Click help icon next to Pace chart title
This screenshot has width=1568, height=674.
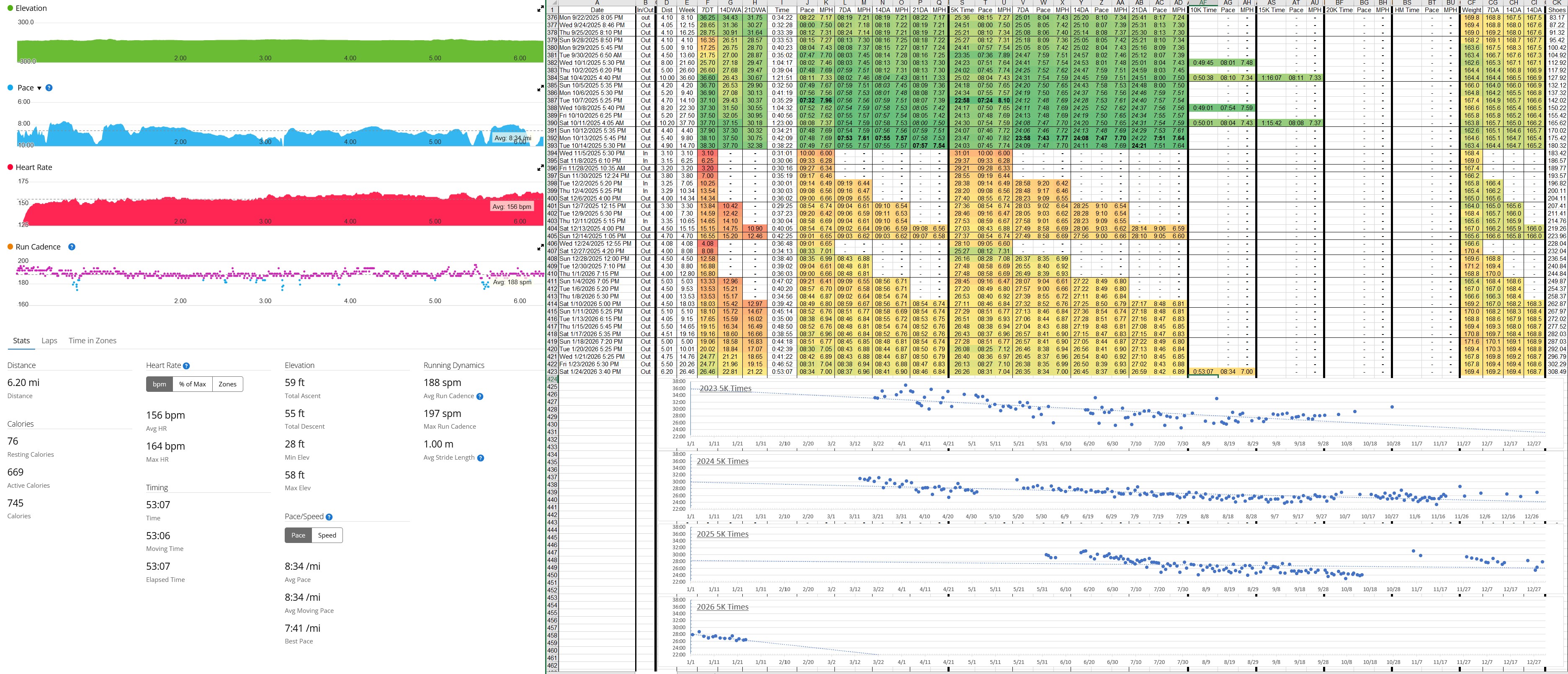point(49,87)
